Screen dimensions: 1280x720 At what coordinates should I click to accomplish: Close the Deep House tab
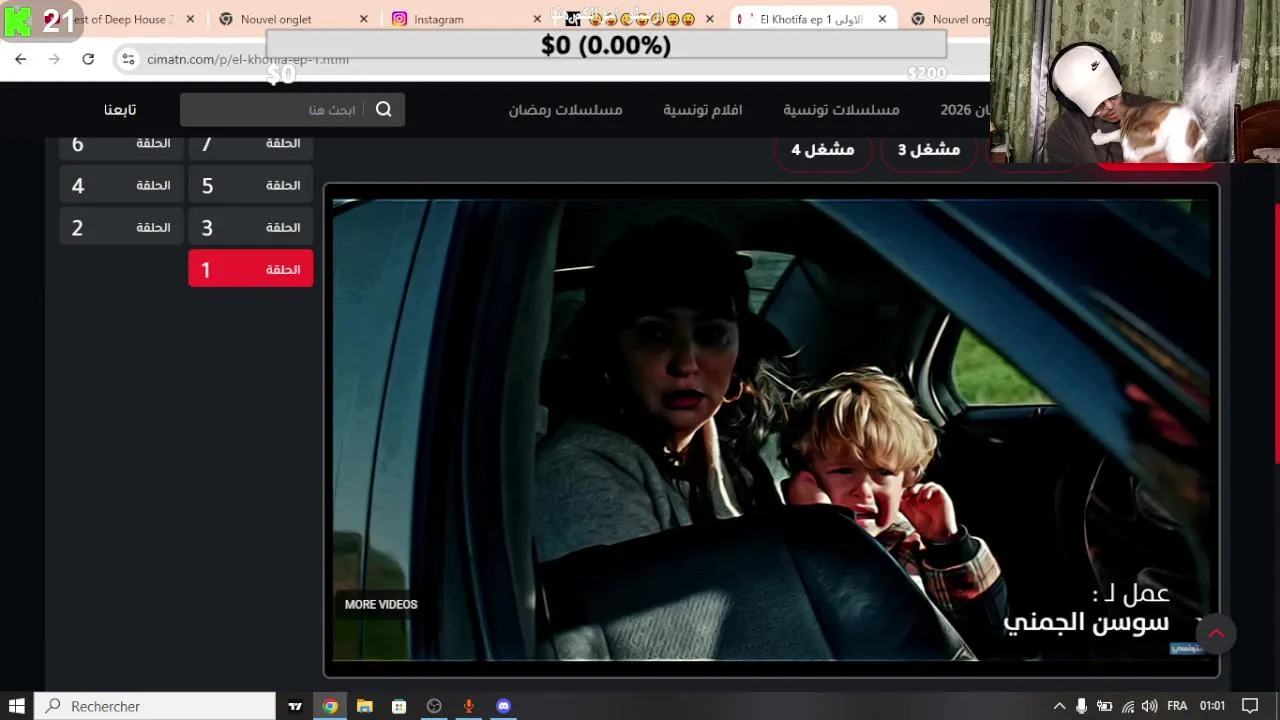point(191,19)
